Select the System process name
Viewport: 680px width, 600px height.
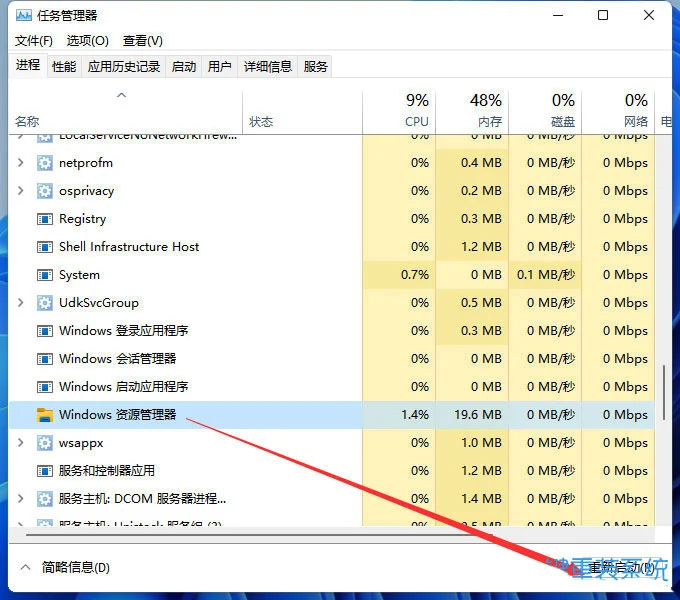coord(79,275)
